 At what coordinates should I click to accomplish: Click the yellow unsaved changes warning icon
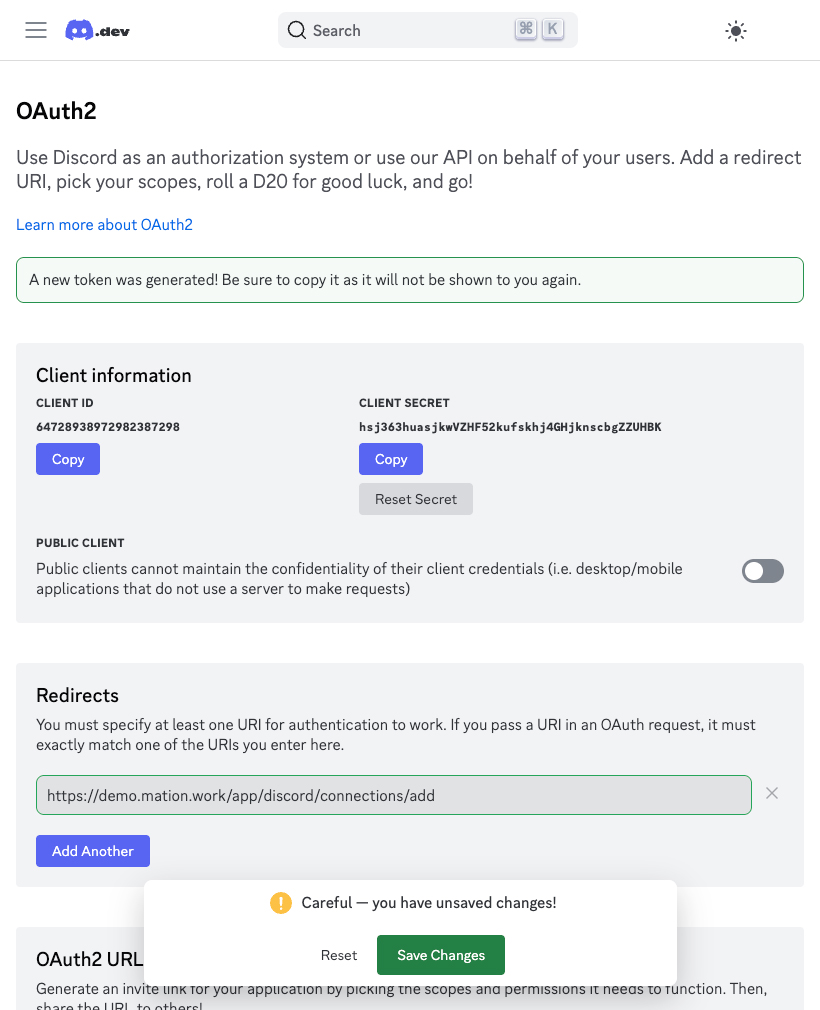281,902
